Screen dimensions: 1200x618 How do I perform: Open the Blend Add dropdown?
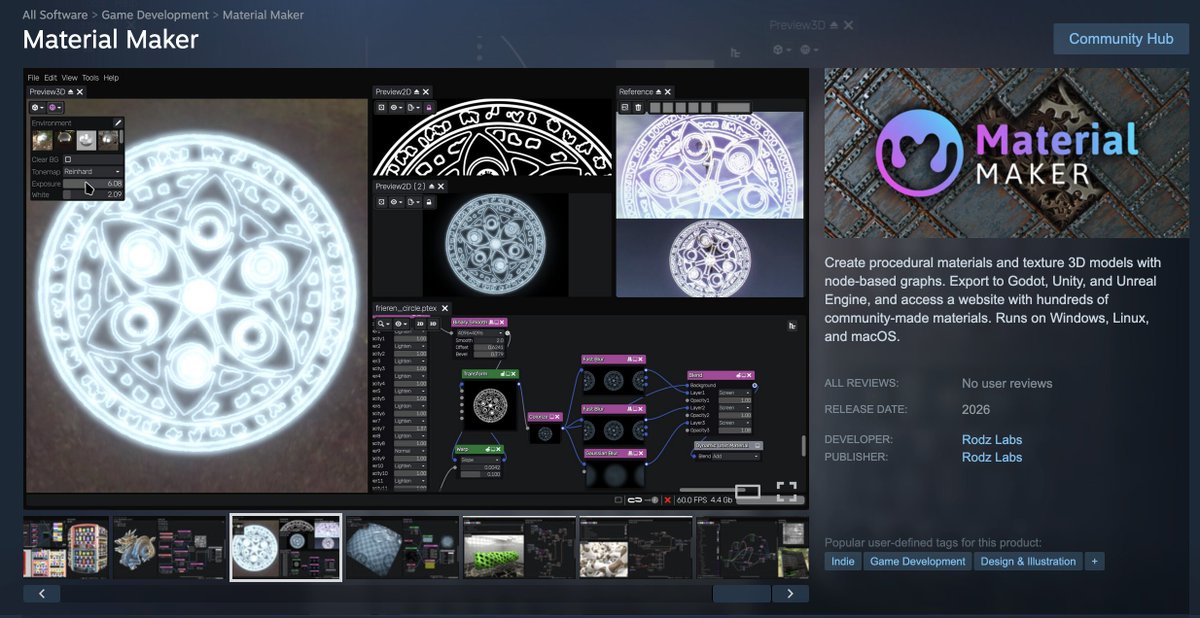[735, 456]
